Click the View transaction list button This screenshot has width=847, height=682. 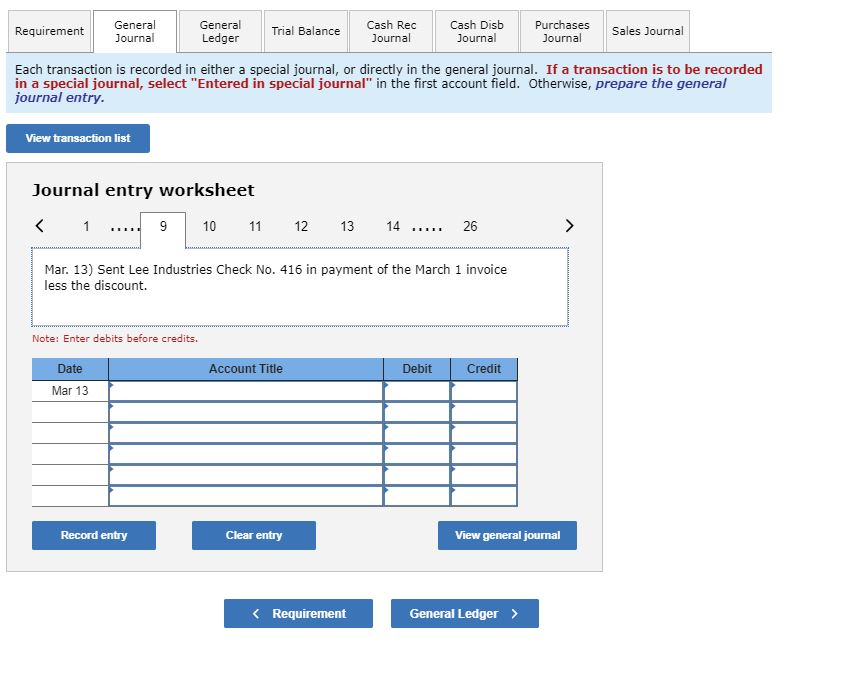tap(77, 138)
